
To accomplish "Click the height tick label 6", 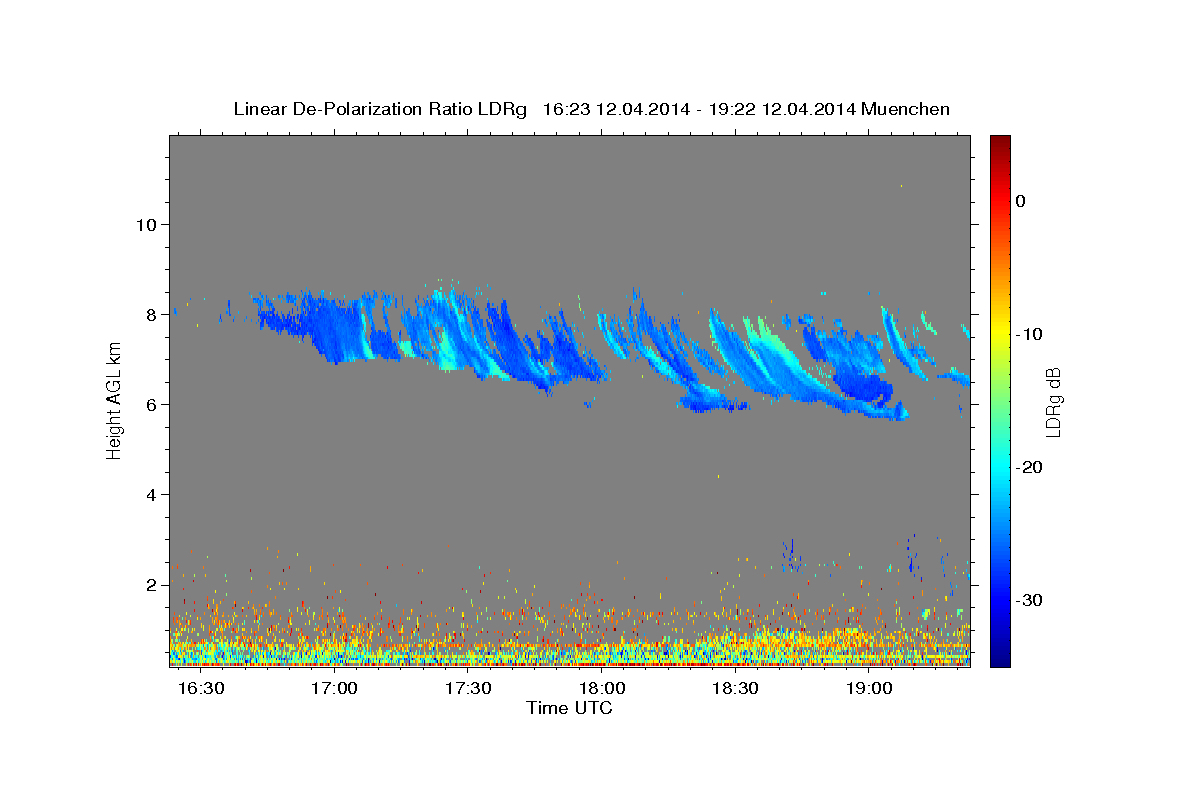I will click(x=150, y=405).
